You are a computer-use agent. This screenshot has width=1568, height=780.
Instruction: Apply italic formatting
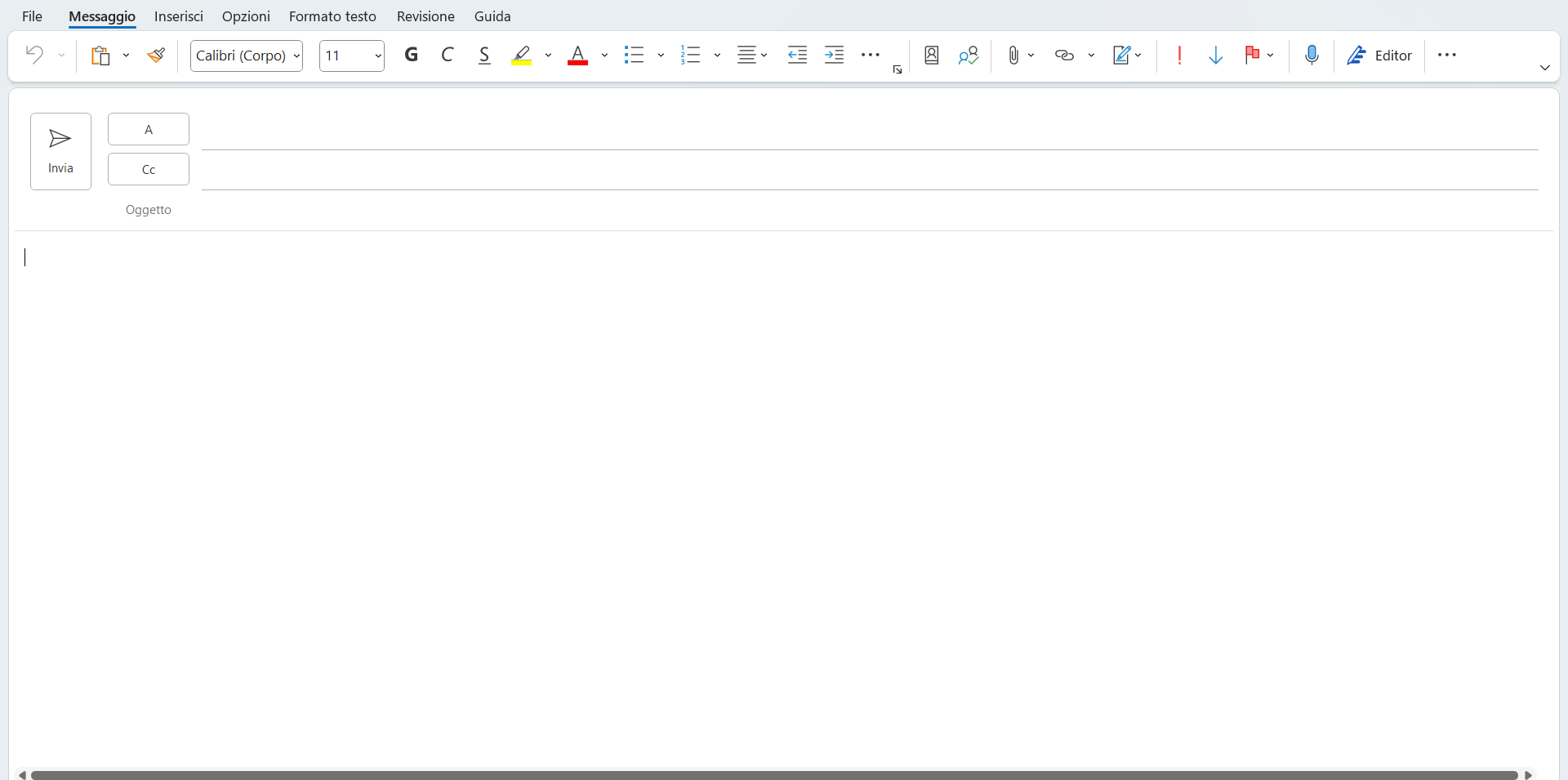click(x=447, y=55)
